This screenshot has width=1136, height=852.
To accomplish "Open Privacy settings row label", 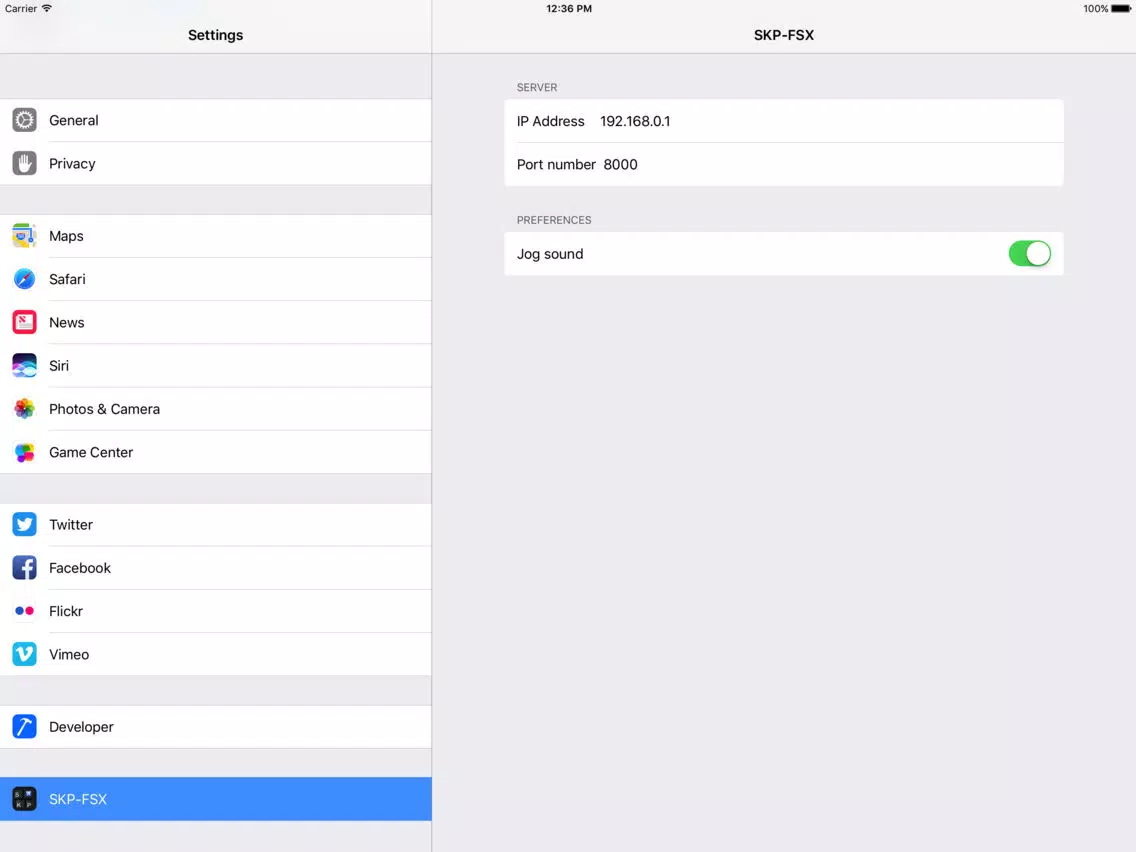I will coord(72,164).
